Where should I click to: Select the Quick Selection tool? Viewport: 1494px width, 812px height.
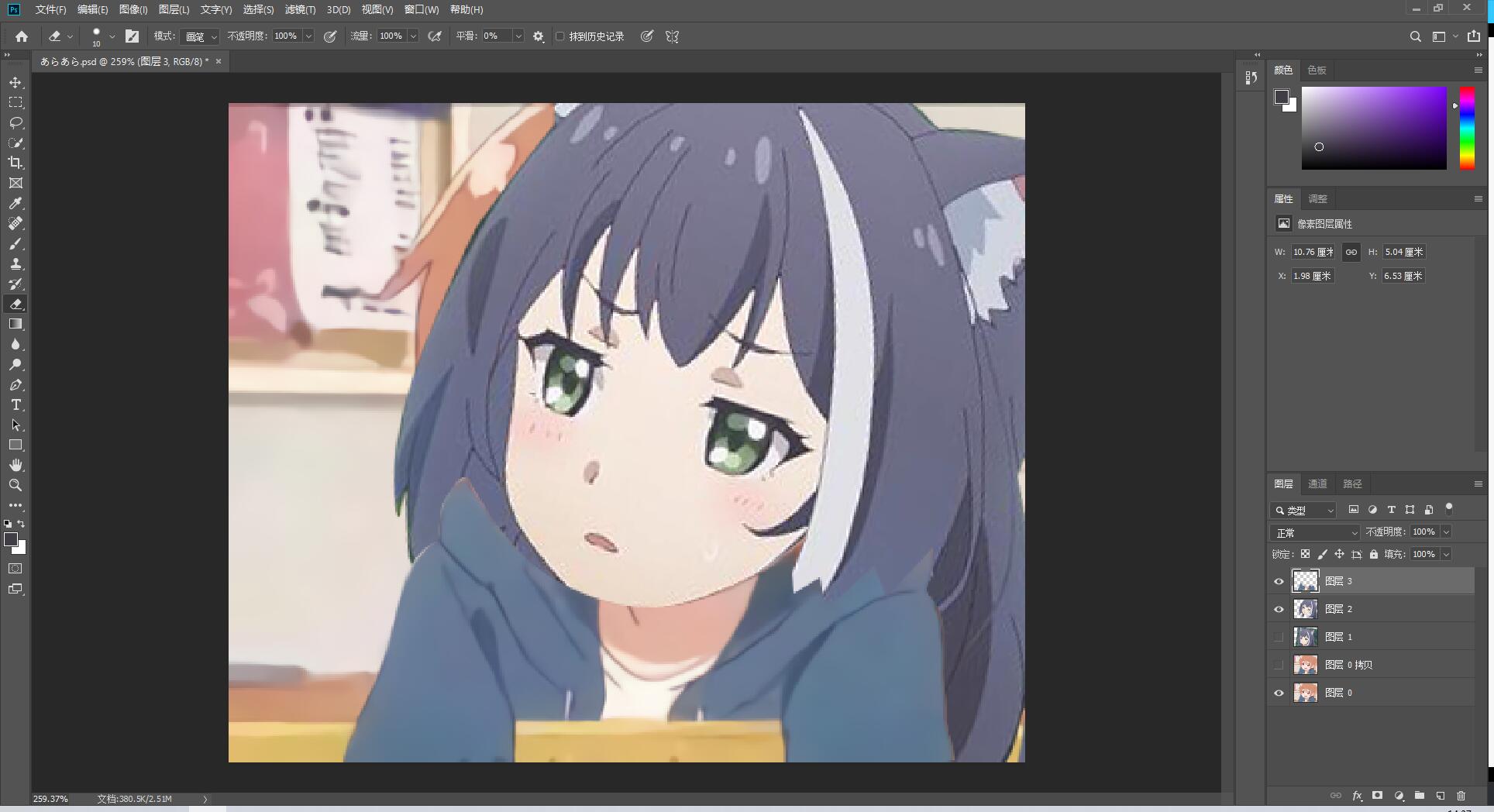[15, 143]
